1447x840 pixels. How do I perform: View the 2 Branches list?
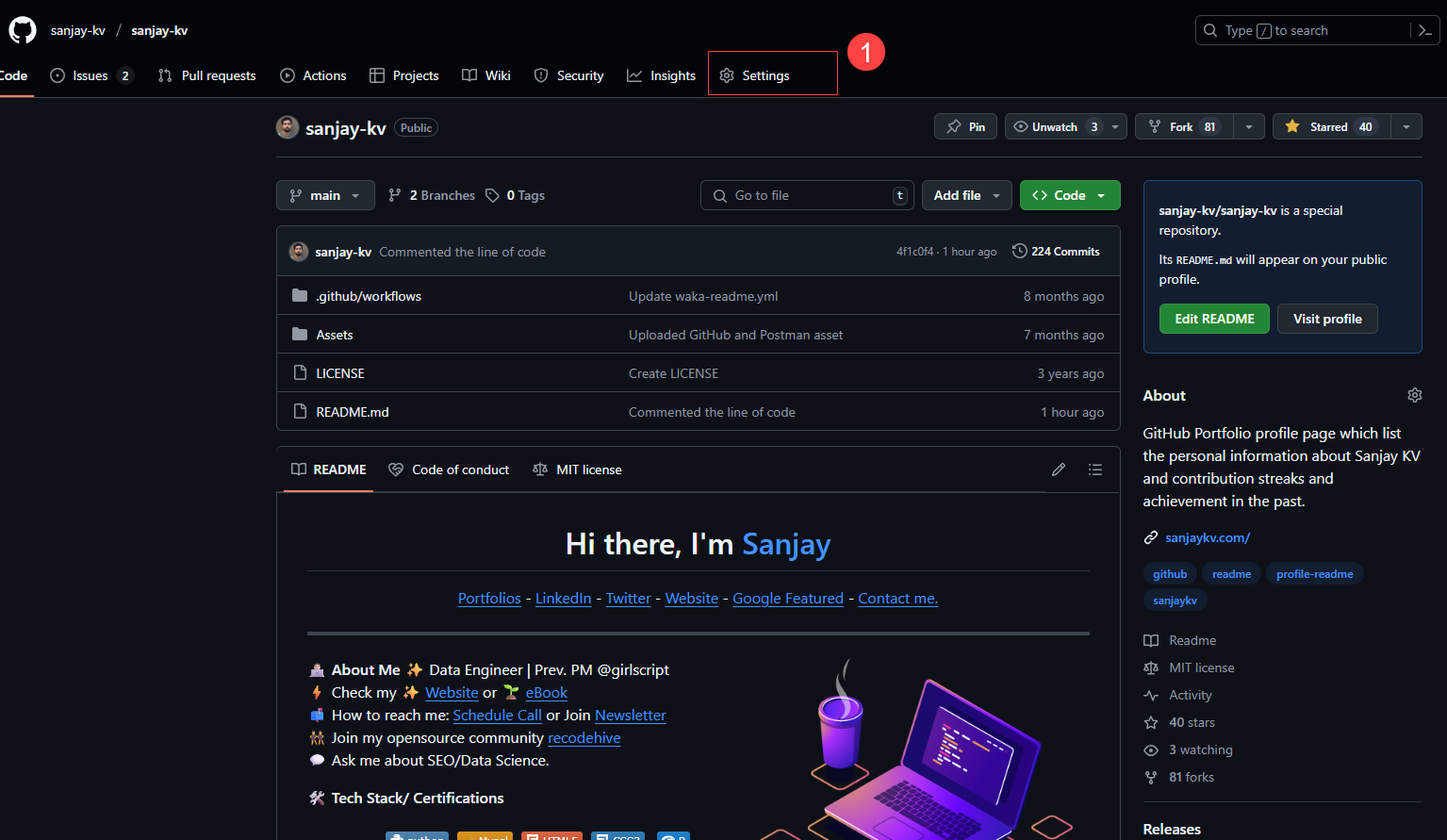(x=432, y=195)
